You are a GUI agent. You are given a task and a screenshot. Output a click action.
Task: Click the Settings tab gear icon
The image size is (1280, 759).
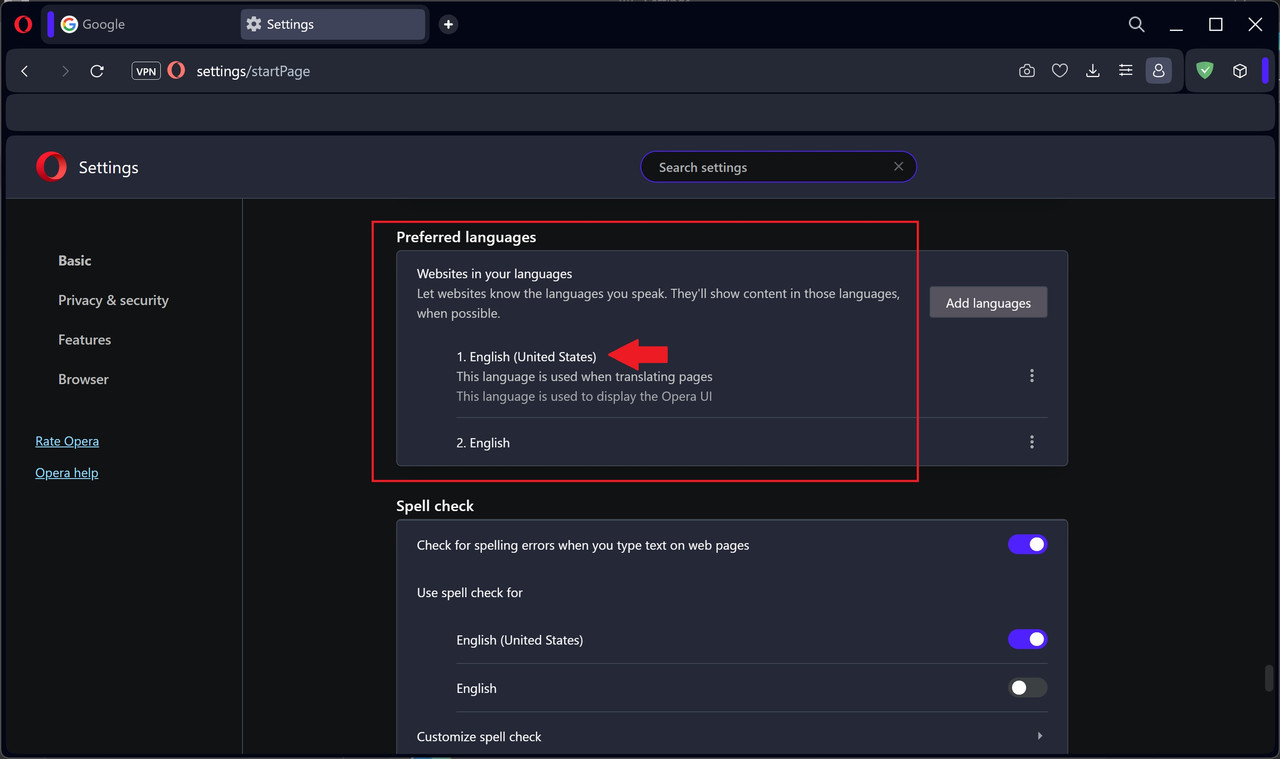(x=254, y=24)
